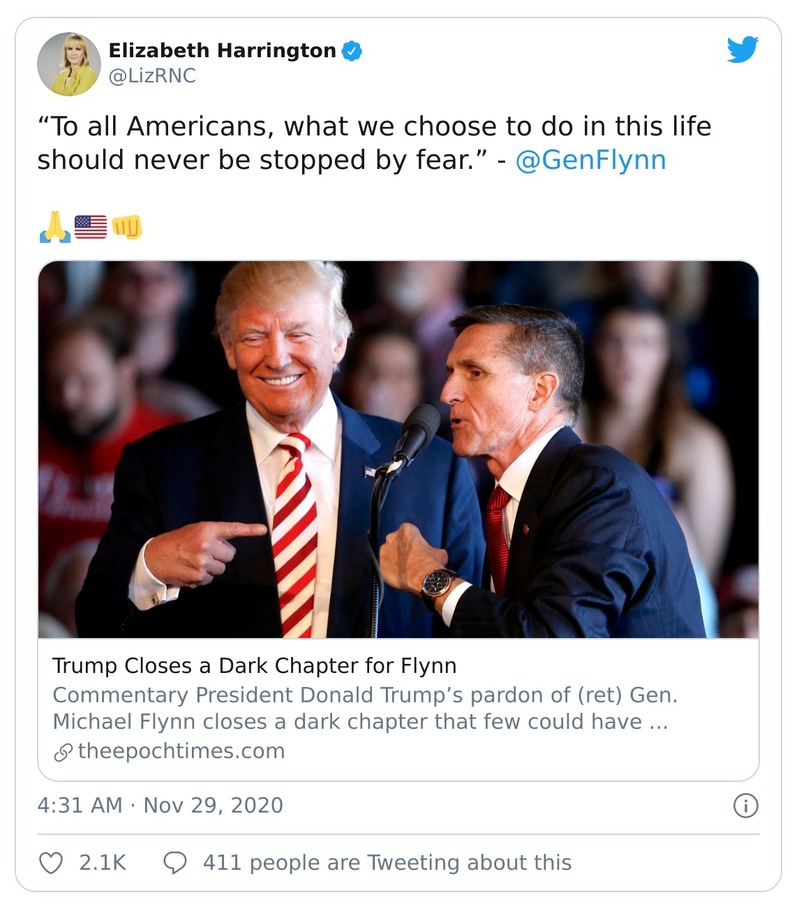The image size is (799, 911).
Task: Click the blue verified badge next to Elizabeth Harrington
Action: click(x=352, y=52)
